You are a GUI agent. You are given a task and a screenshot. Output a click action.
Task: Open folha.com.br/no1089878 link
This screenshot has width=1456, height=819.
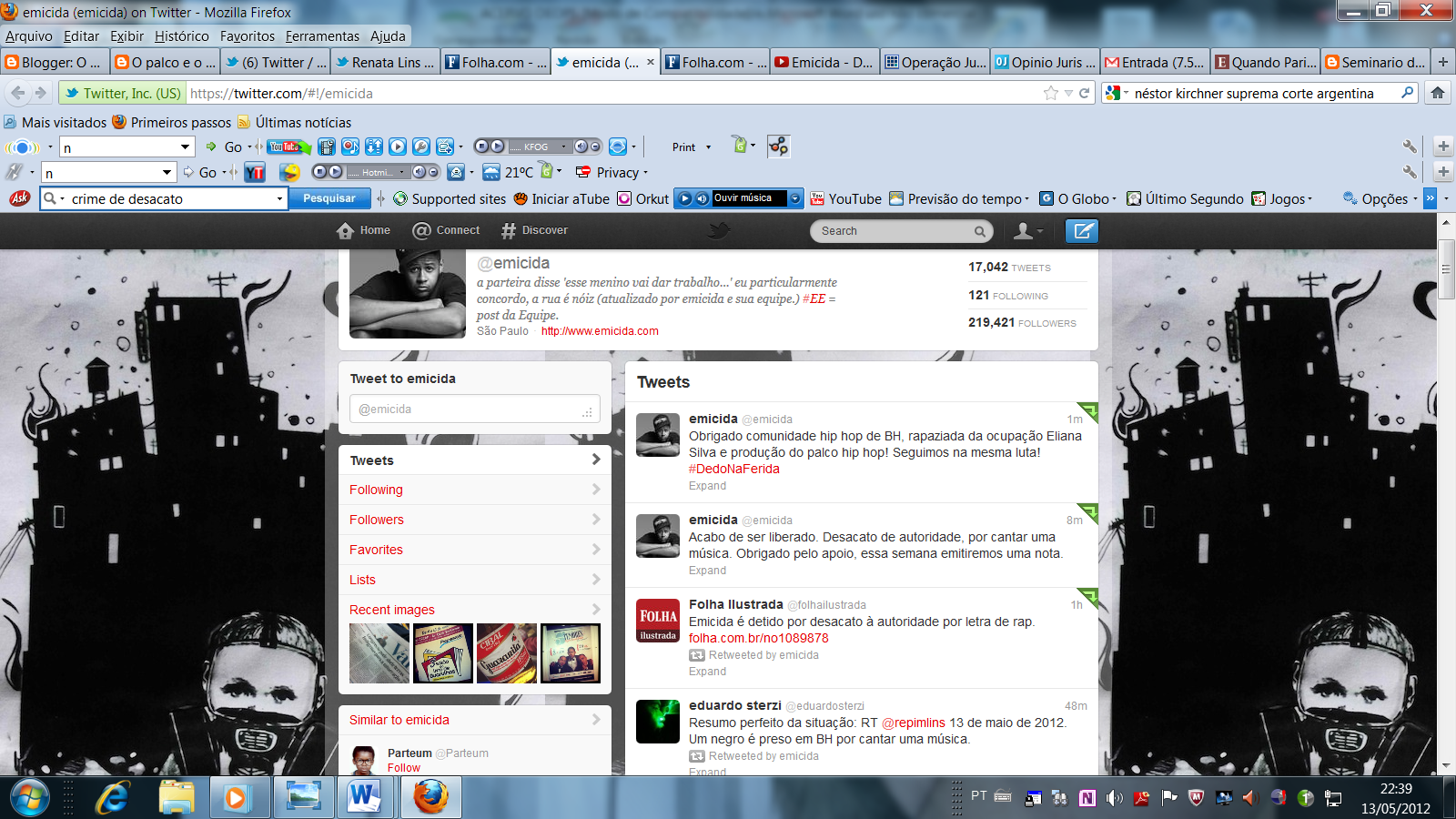[x=759, y=638]
